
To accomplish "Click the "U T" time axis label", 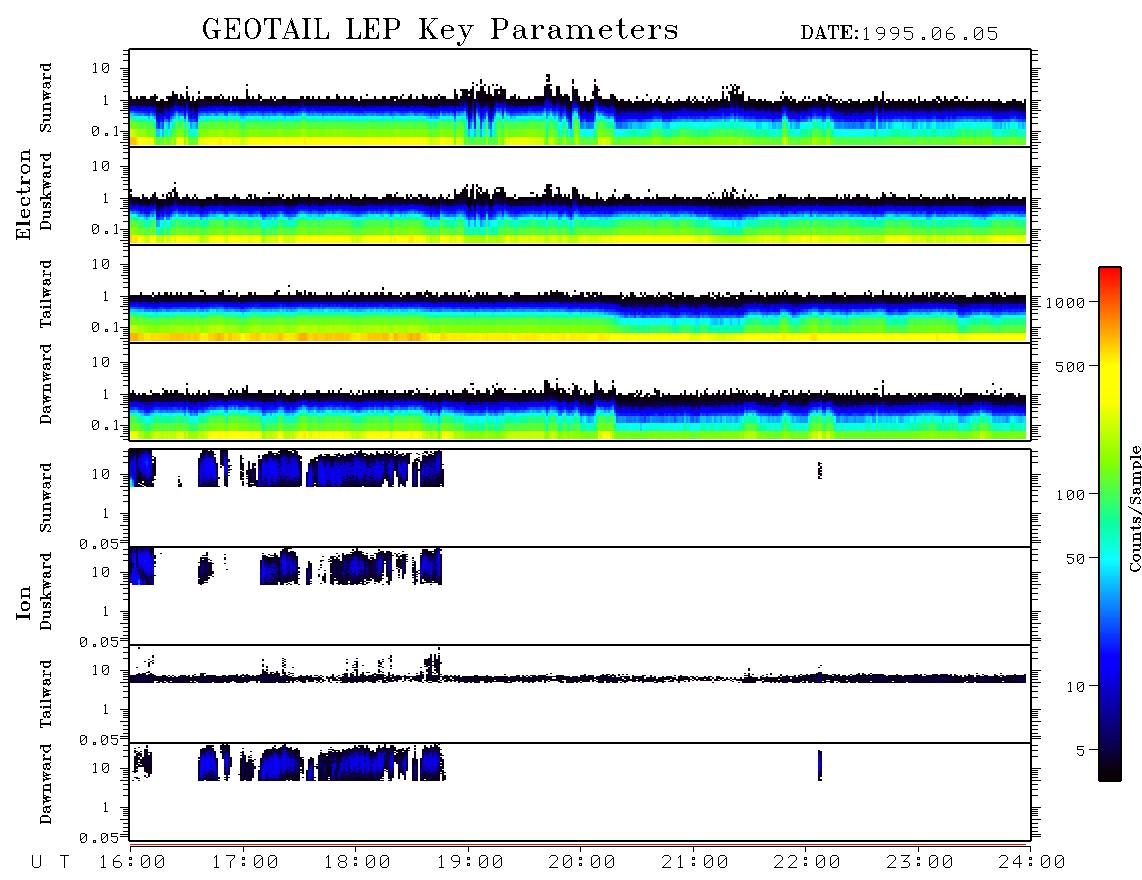I will tap(50, 863).
